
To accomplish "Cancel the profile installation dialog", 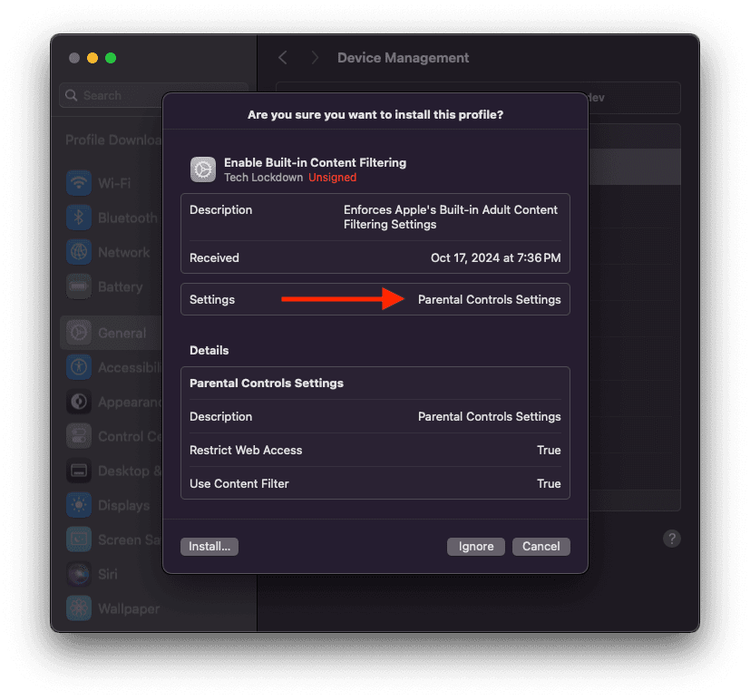I will [541, 546].
